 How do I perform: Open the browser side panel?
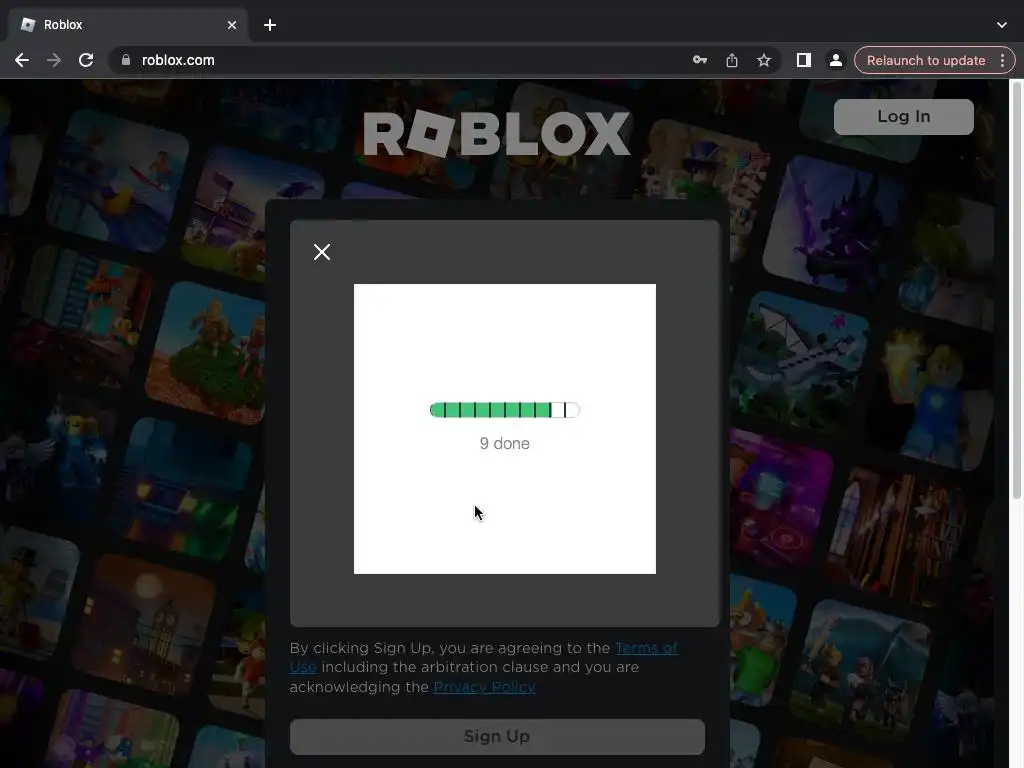click(x=803, y=60)
